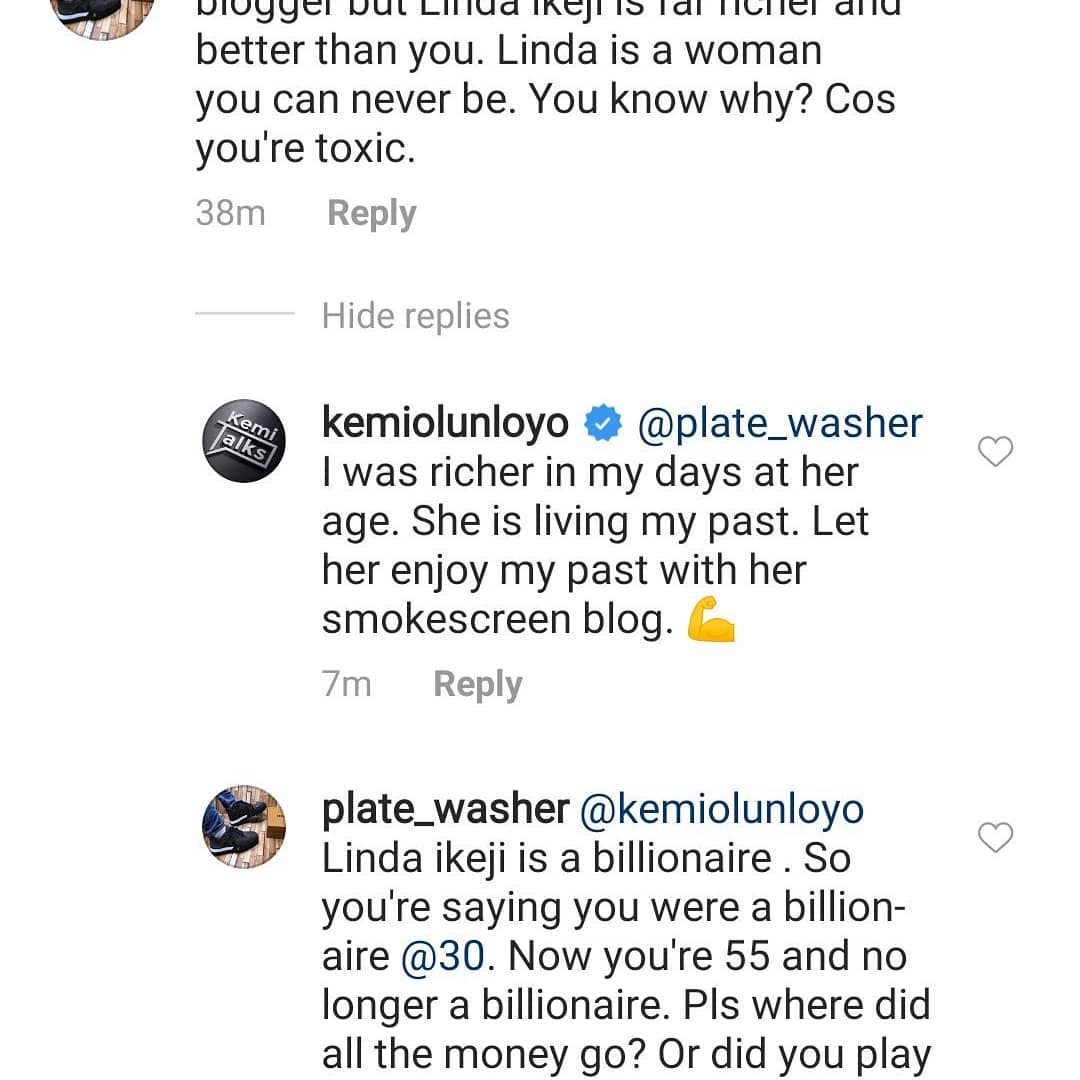The image size is (1080, 1080).
Task: Tap the 'Linda ikeji is a billionaire' text
Action: (546, 858)
